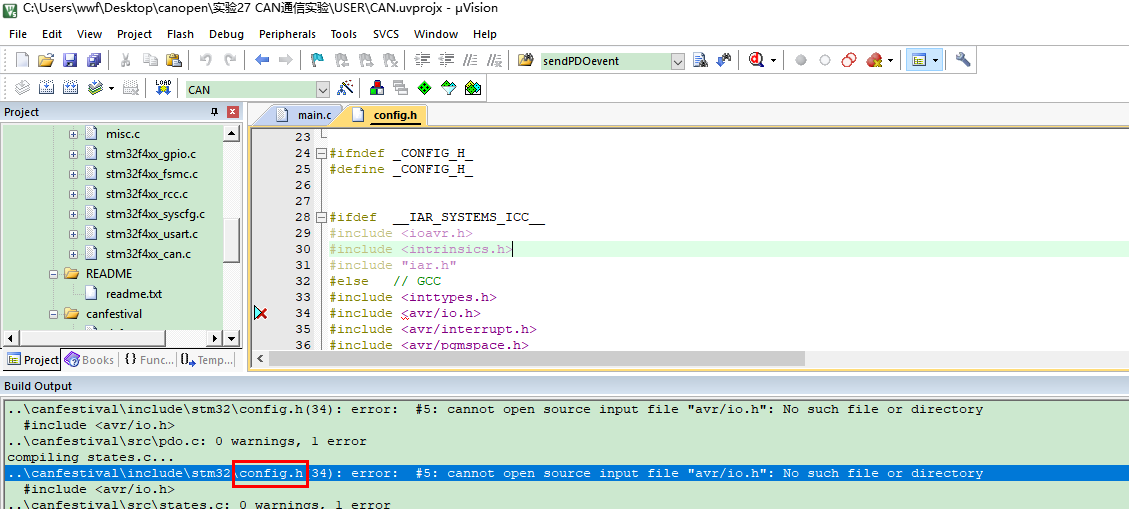Click the Insert Bookmark flag icon
This screenshot has height=509, width=1129.
point(317,60)
